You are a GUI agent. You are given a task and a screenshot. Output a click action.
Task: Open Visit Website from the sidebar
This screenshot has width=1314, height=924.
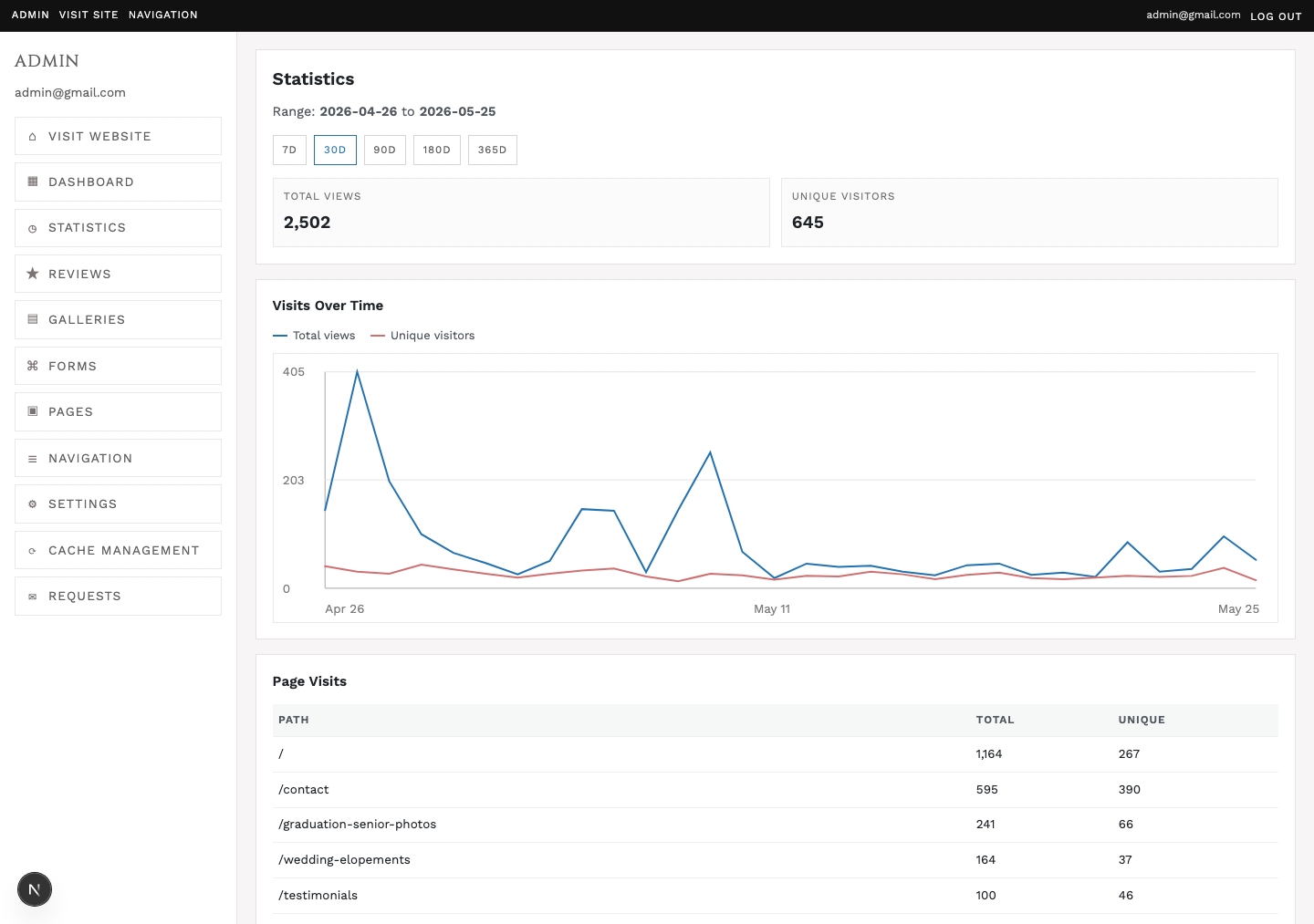click(118, 136)
